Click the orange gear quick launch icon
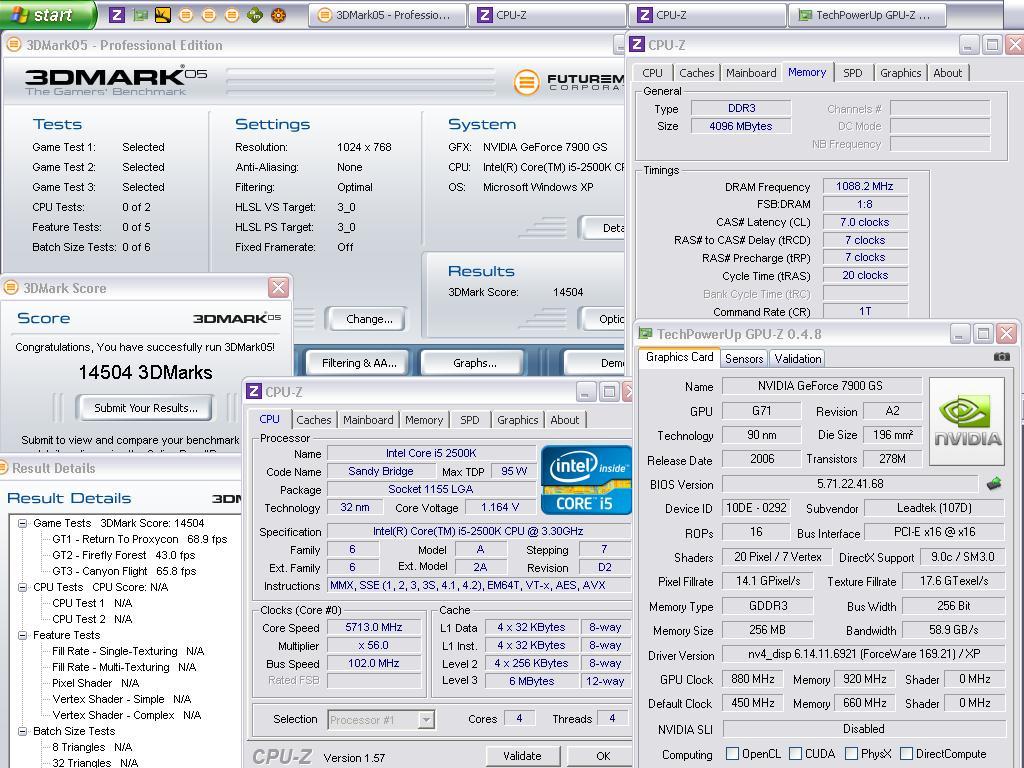Image resolution: width=1024 pixels, height=768 pixels. tap(278, 14)
